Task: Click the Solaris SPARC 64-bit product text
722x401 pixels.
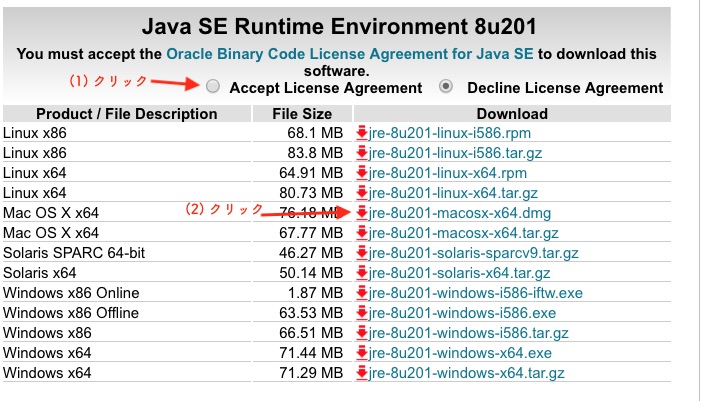Action: (x=74, y=253)
